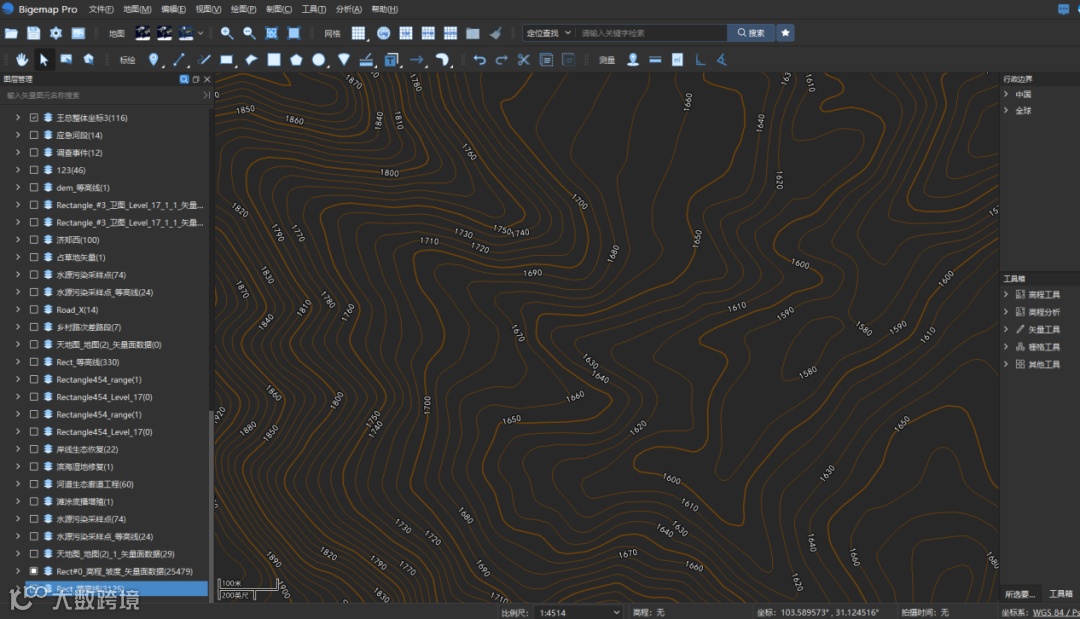Click the star favorites button
Image resolution: width=1080 pixels, height=619 pixels.
tap(785, 33)
